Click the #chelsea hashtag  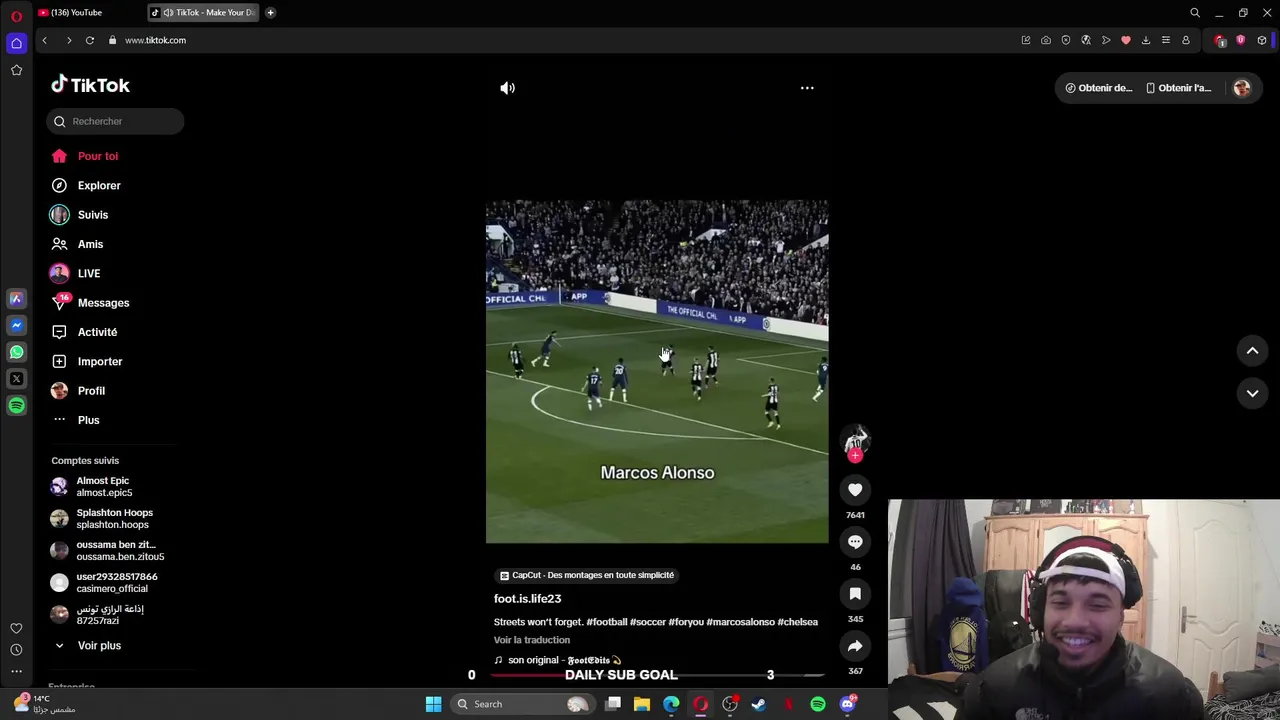coord(797,622)
